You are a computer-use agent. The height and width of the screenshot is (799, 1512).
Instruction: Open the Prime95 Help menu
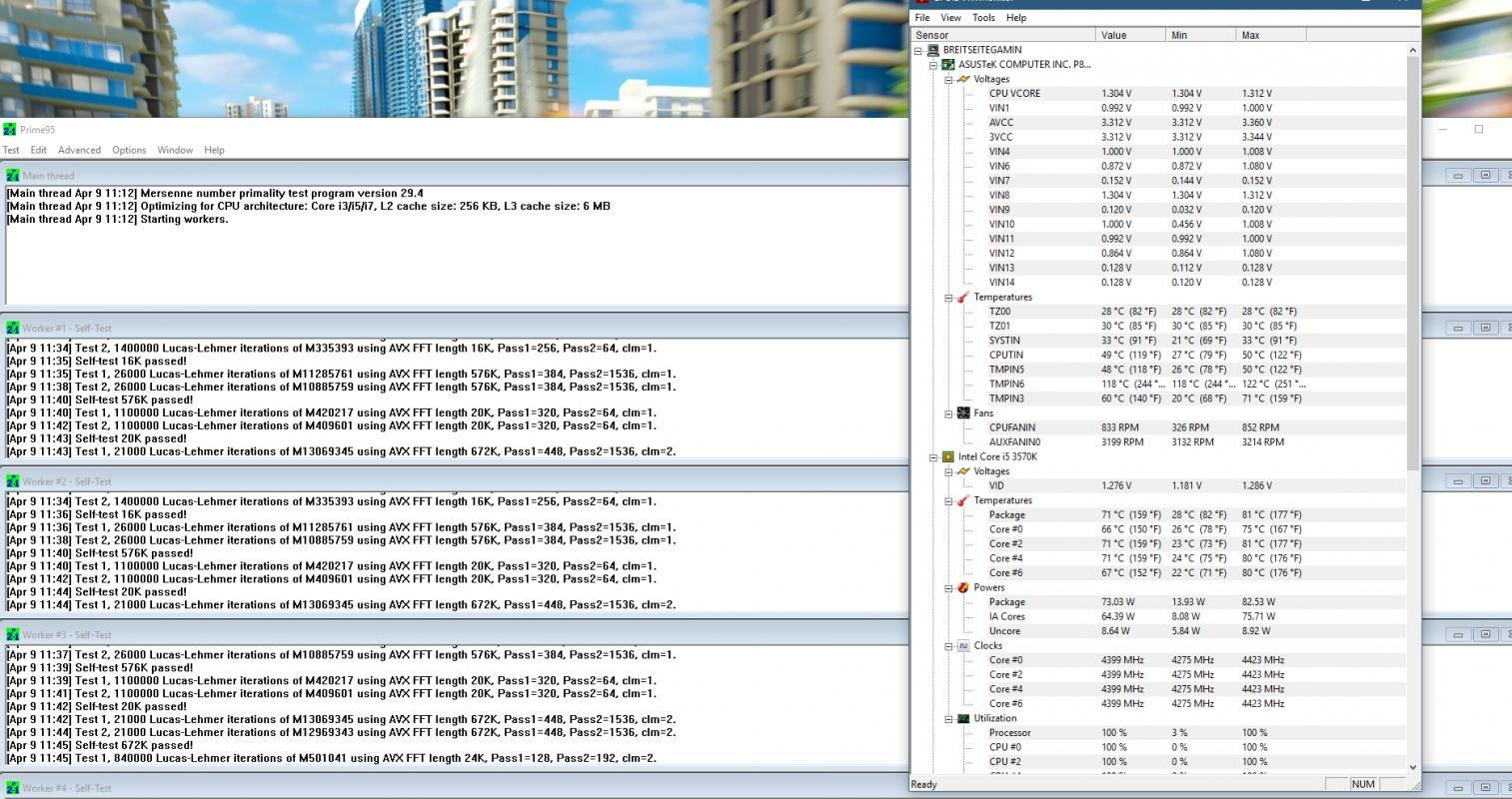click(214, 150)
